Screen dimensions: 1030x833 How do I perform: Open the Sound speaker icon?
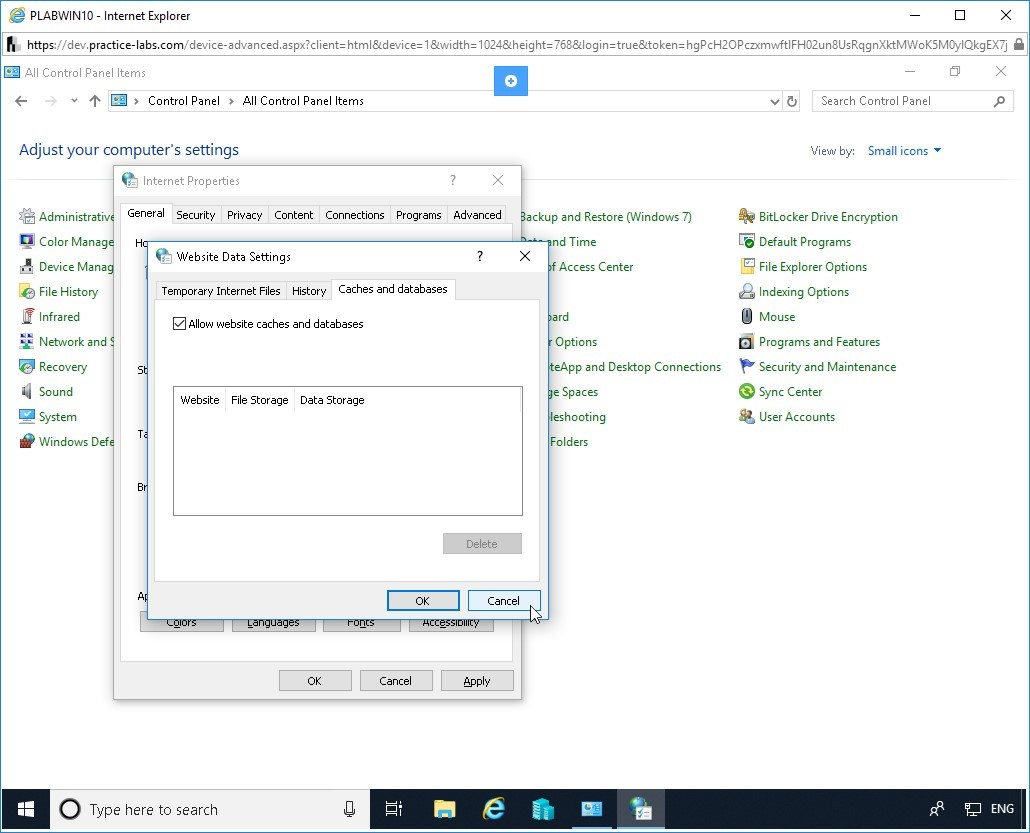point(27,391)
